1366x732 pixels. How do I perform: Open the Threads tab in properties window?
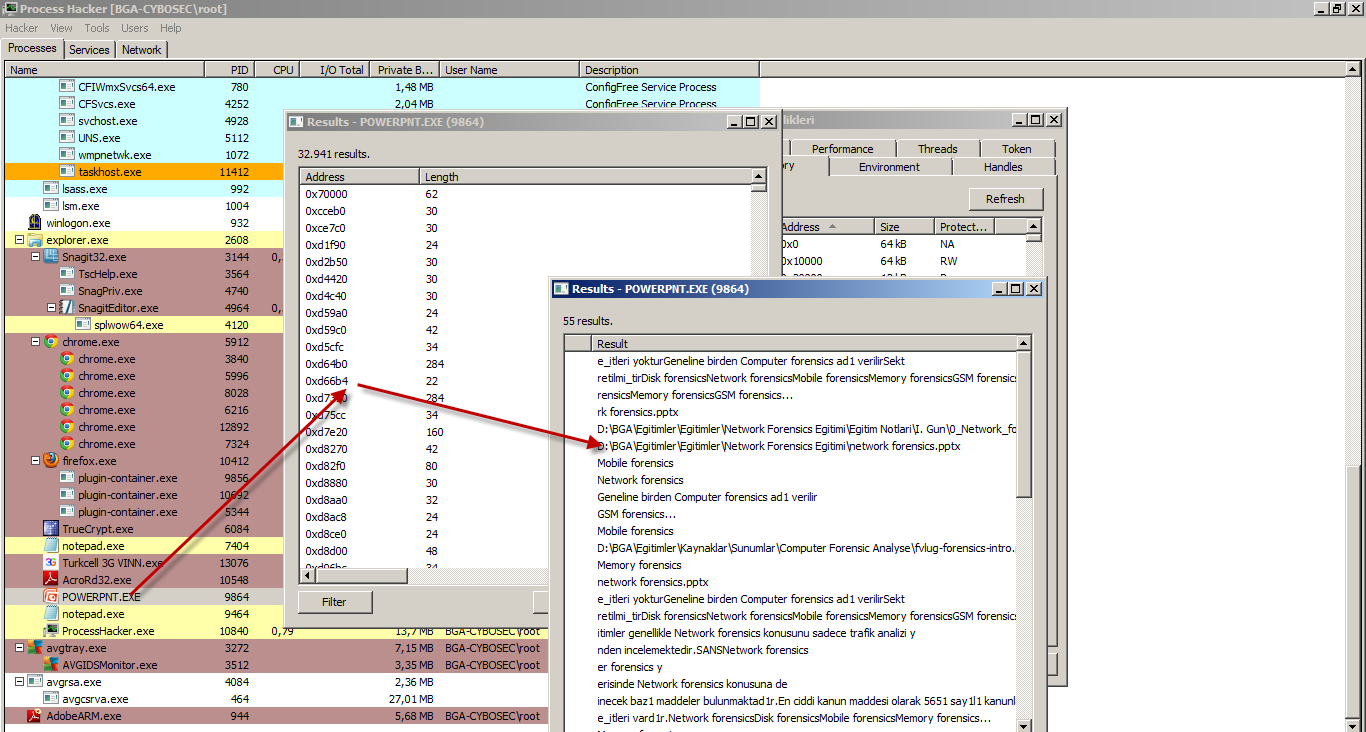pyautogui.click(x=937, y=149)
